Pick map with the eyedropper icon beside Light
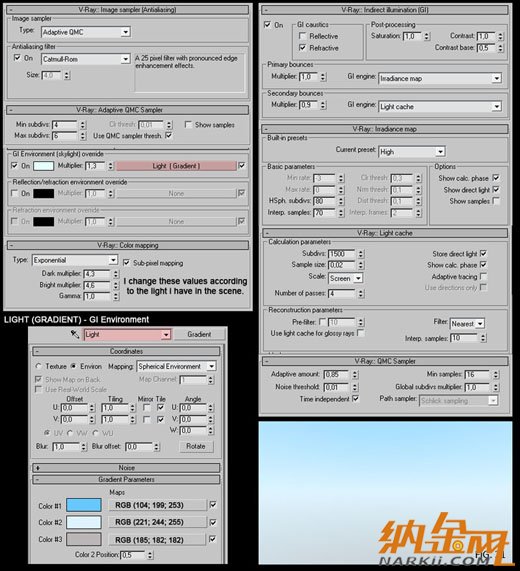520x571 pixels. point(75,334)
